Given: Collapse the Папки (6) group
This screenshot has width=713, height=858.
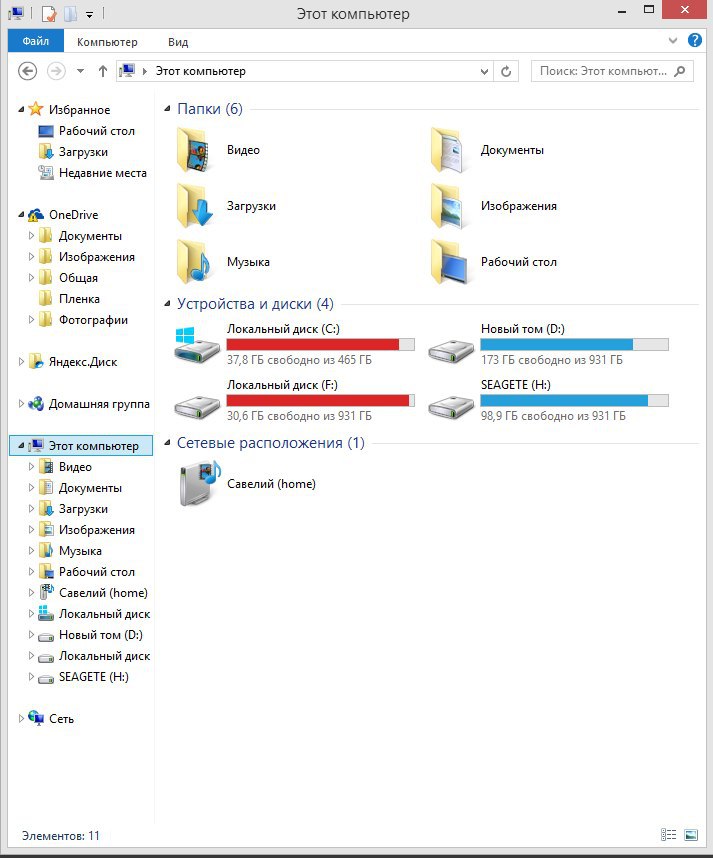Looking at the screenshot, I should point(167,109).
